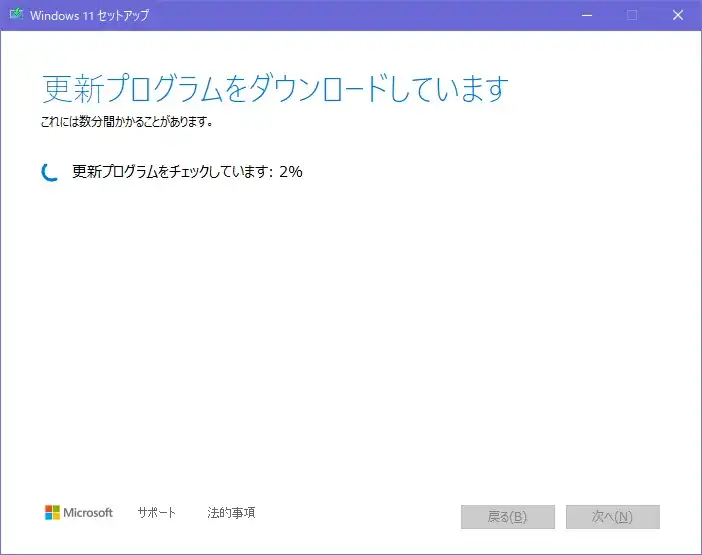Screen dimensions: 702x555
Task: Click the 更新プログラムをダウンロードしています heading
Action: coord(275,89)
